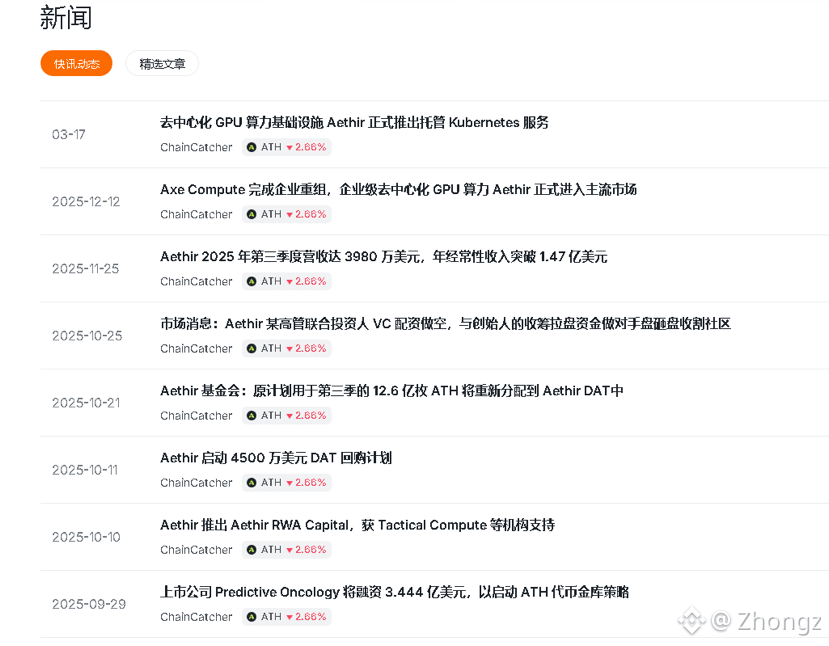Click ATH token icon in the 2025-09-29 row

click(252, 617)
